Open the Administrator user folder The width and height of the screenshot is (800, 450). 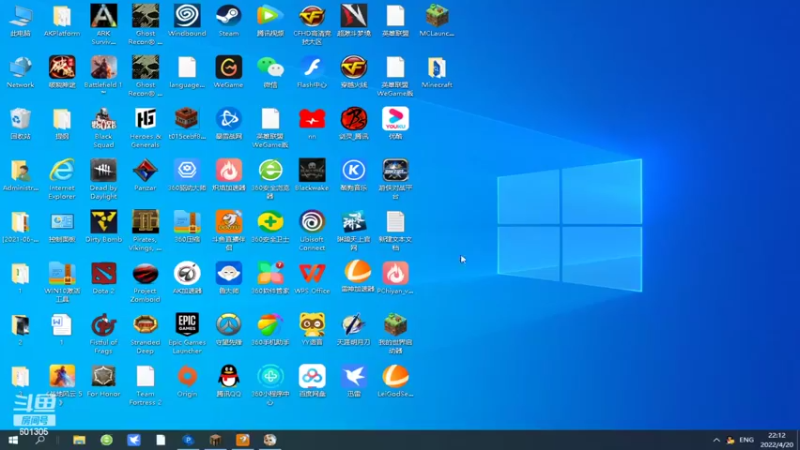(20, 175)
